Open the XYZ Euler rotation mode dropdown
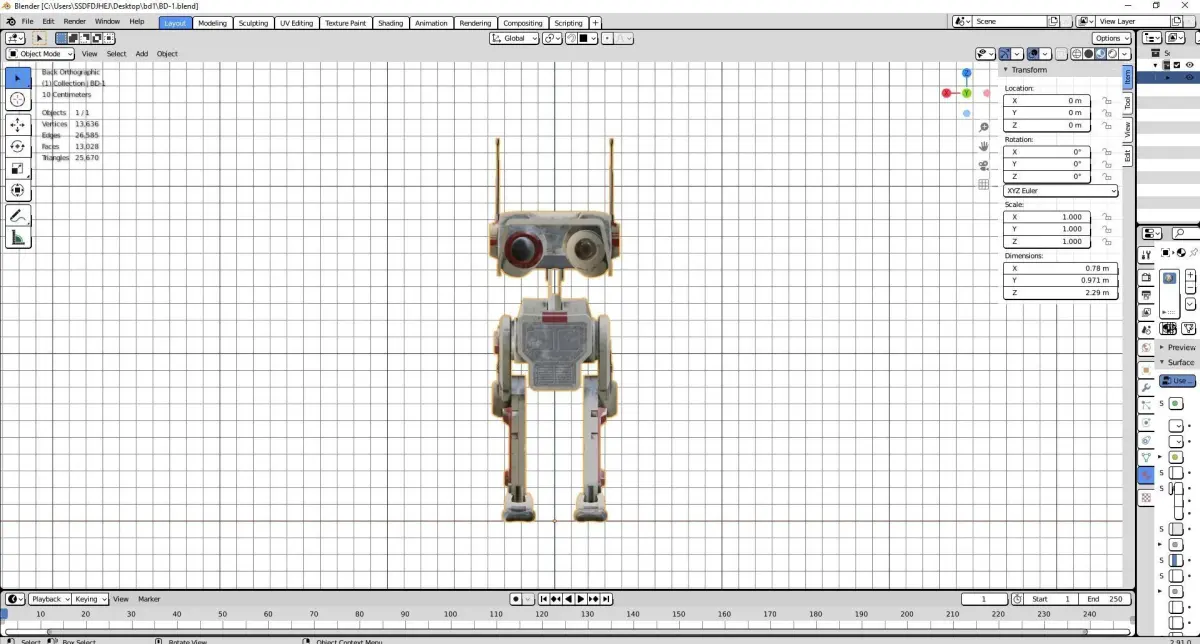This screenshot has width=1200, height=644. pyautogui.click(x=1061, y=191)
